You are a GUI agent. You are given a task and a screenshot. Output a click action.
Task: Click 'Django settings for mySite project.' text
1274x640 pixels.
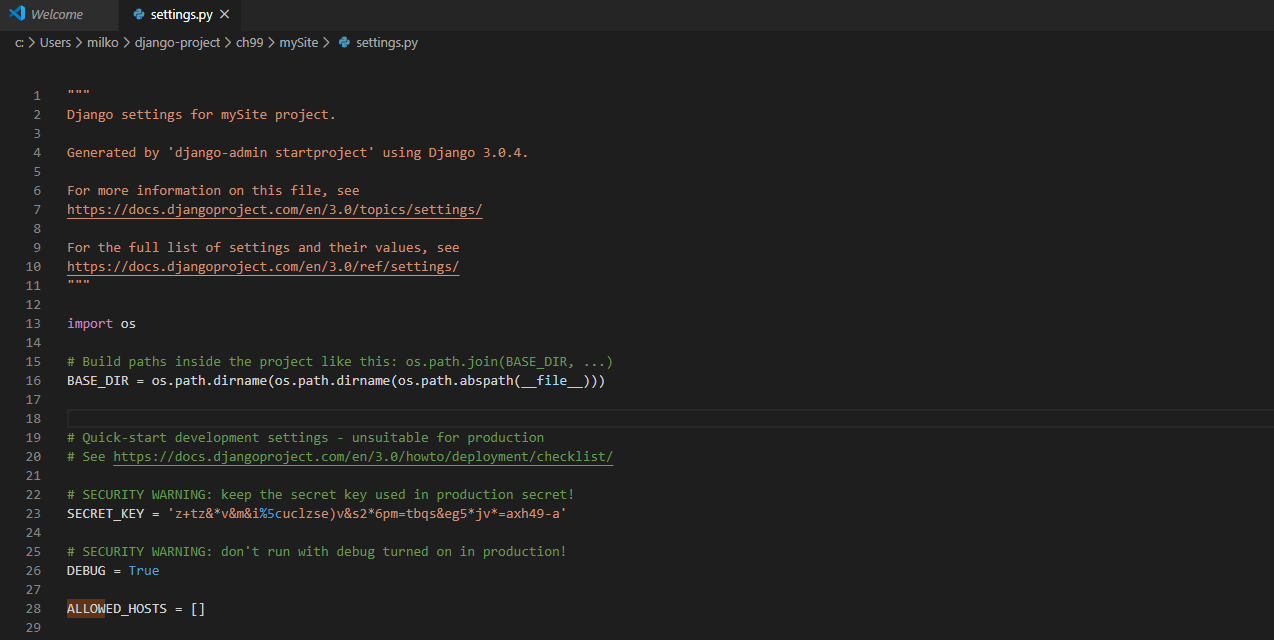tap(201, 115)
